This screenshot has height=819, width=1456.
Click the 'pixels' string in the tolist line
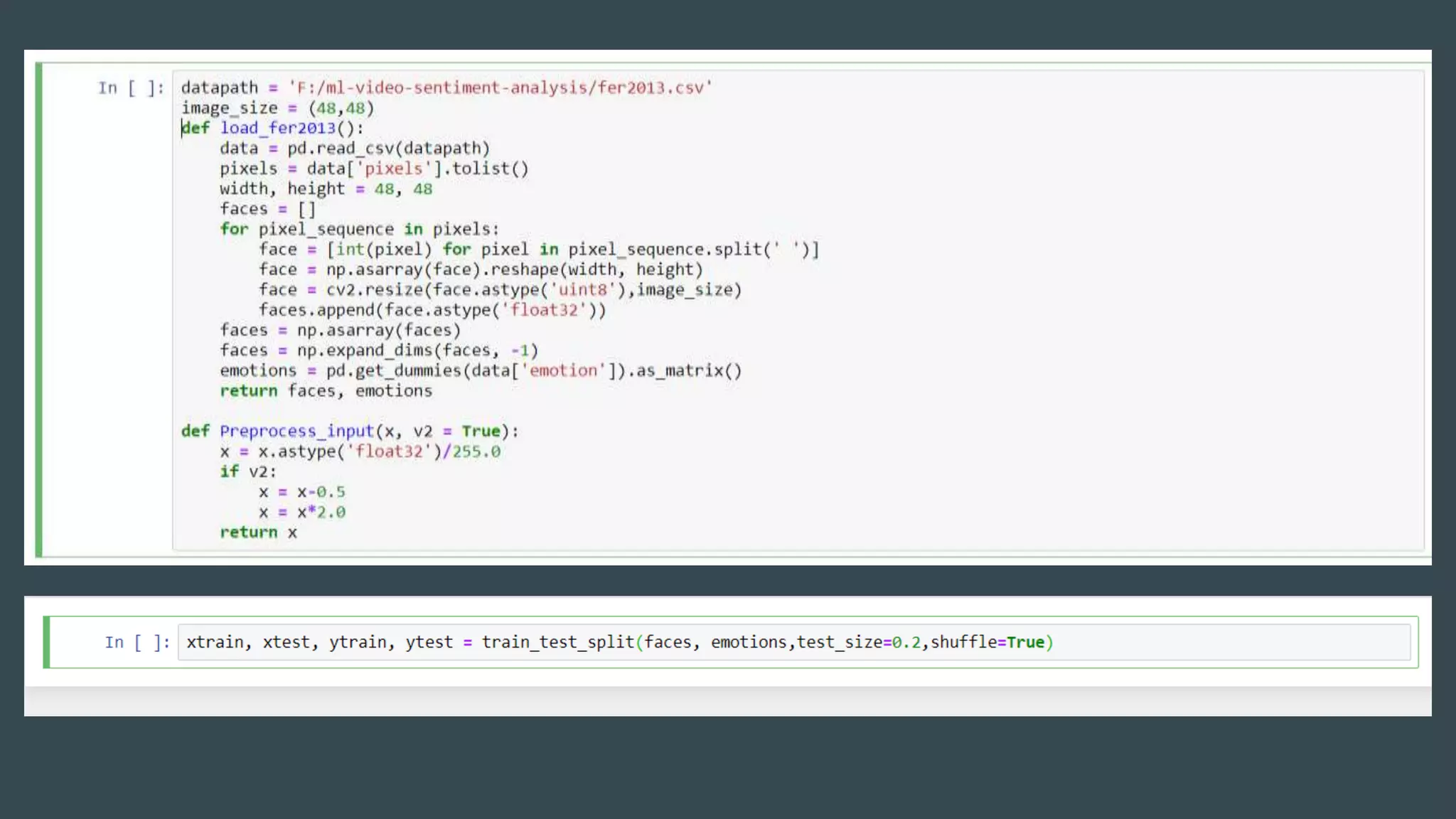point(394,169)
